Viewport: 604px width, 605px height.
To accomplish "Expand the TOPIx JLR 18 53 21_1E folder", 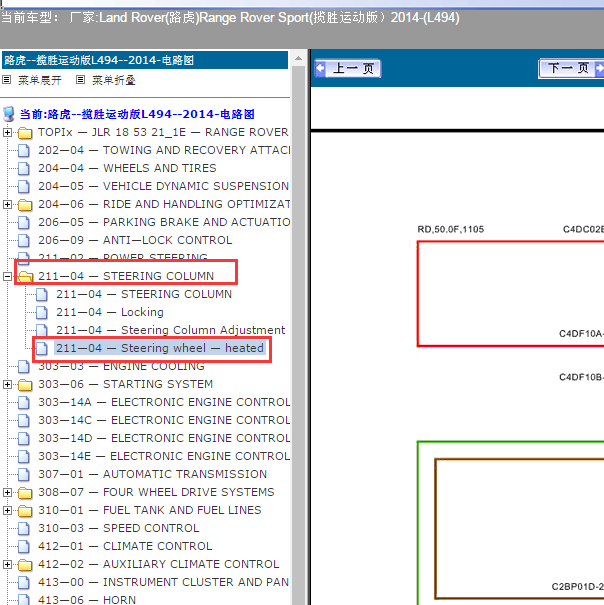I will point(7,132).
